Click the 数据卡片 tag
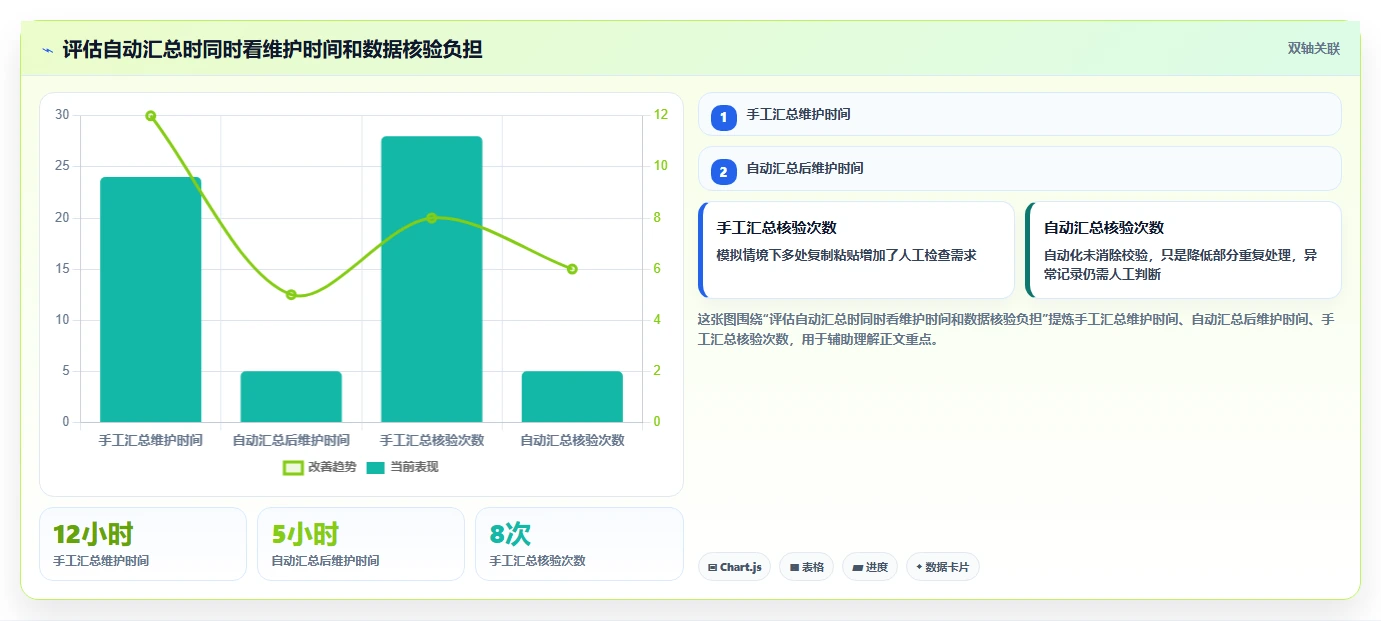This screenshot has width=1381, height=621. [x=942, y=567]
